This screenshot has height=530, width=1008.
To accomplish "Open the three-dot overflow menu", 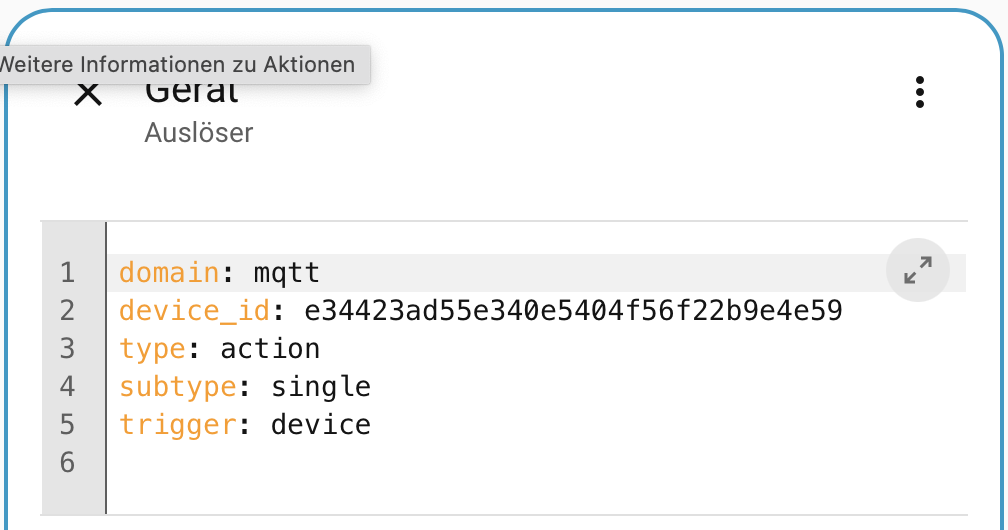I will point(919,93).
